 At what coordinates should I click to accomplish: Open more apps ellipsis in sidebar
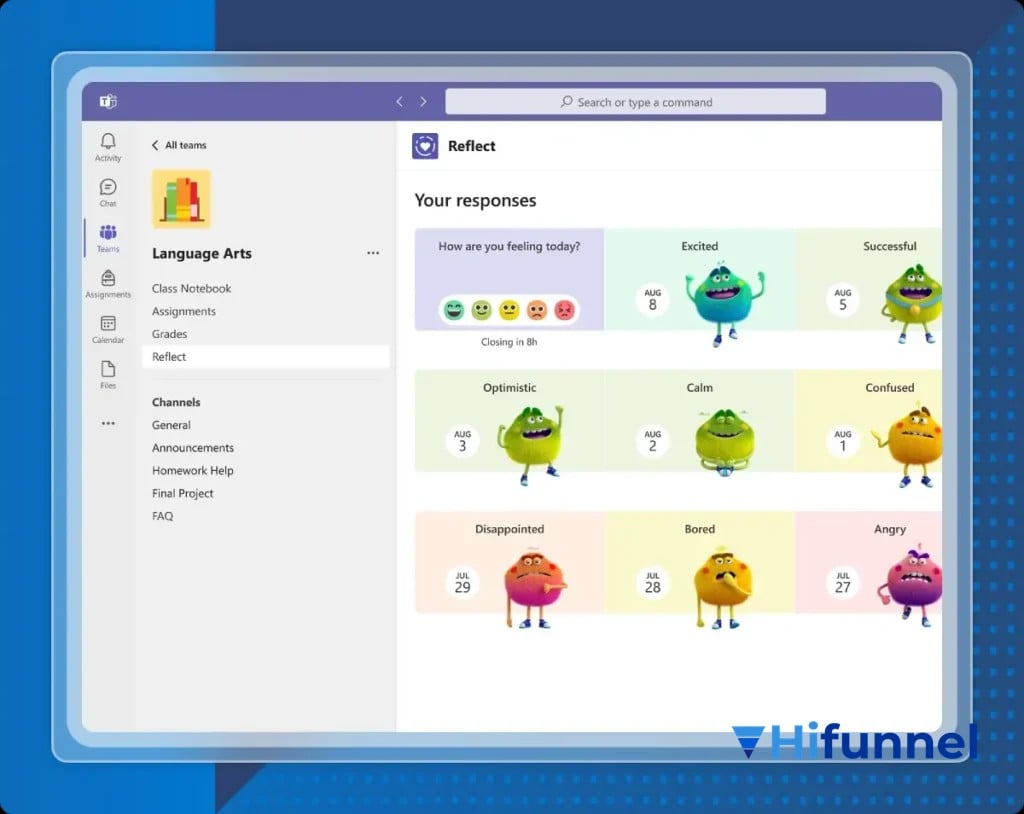[x=108, y=423]
